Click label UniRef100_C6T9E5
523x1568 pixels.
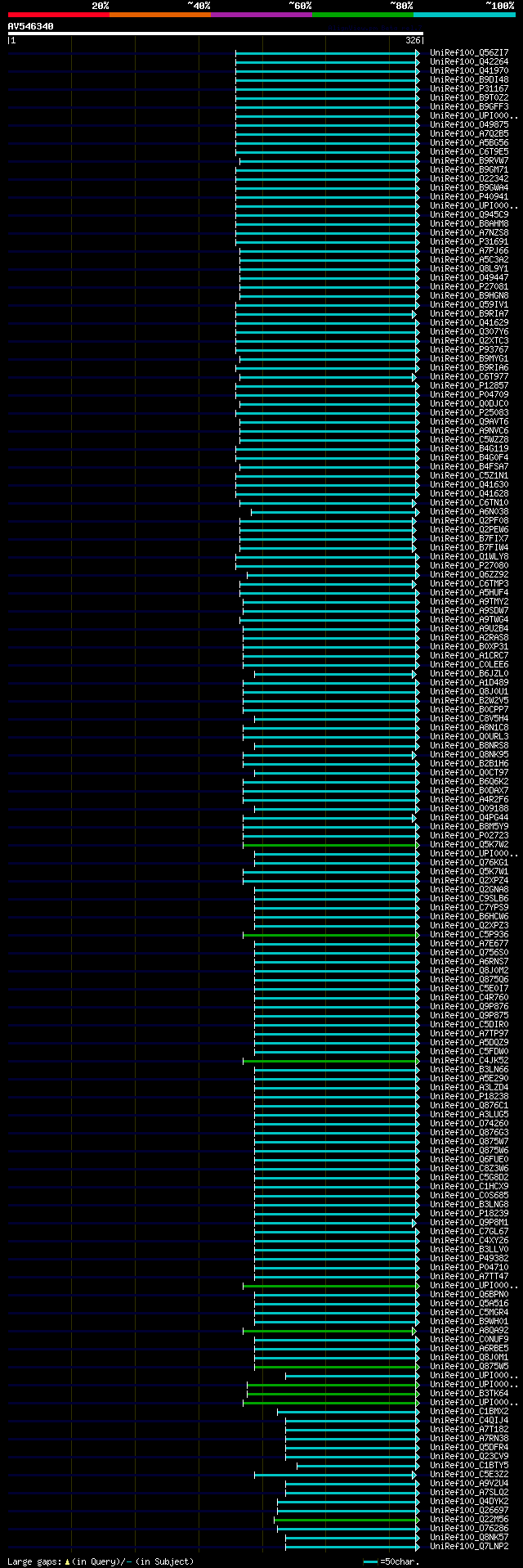469,151
